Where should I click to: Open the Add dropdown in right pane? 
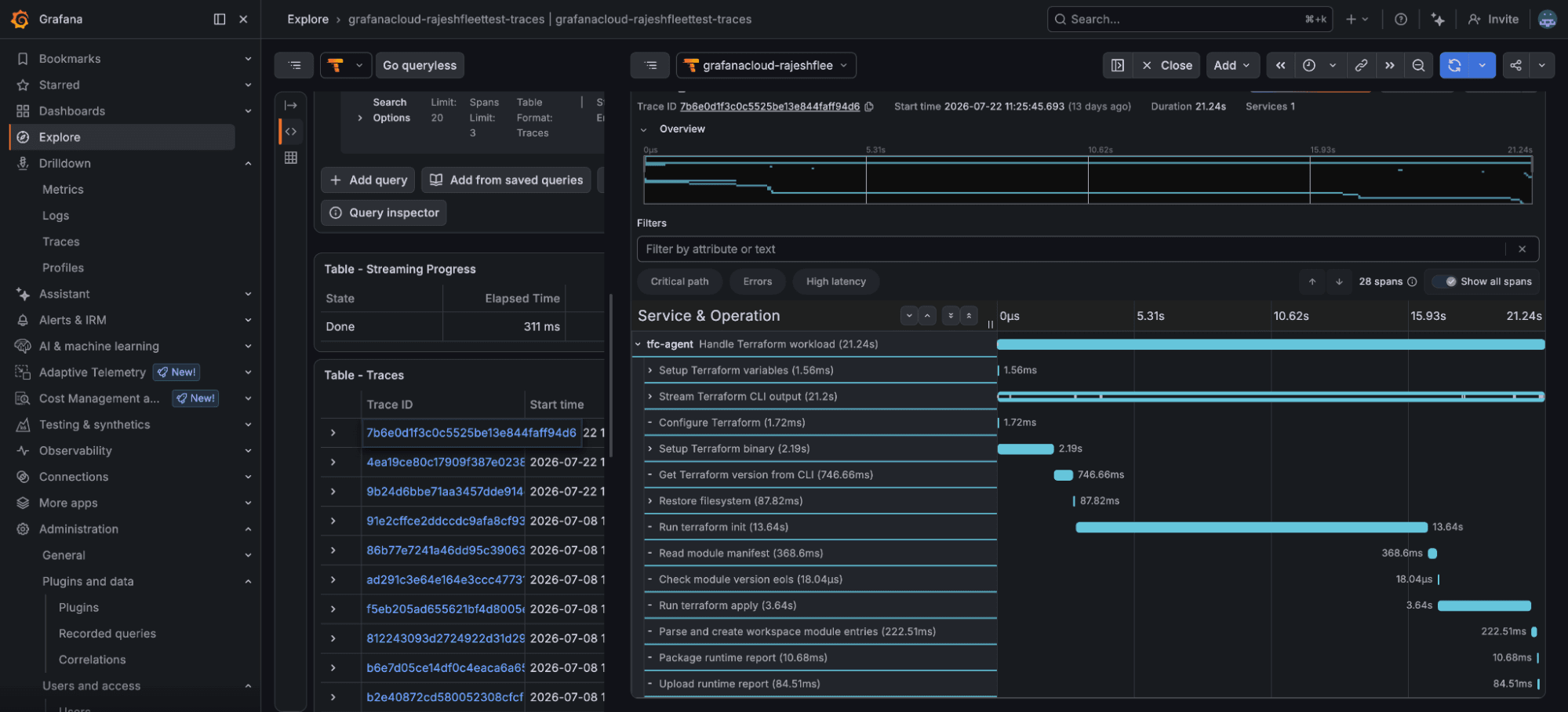pyautogui.click(x=1232, y=66)
